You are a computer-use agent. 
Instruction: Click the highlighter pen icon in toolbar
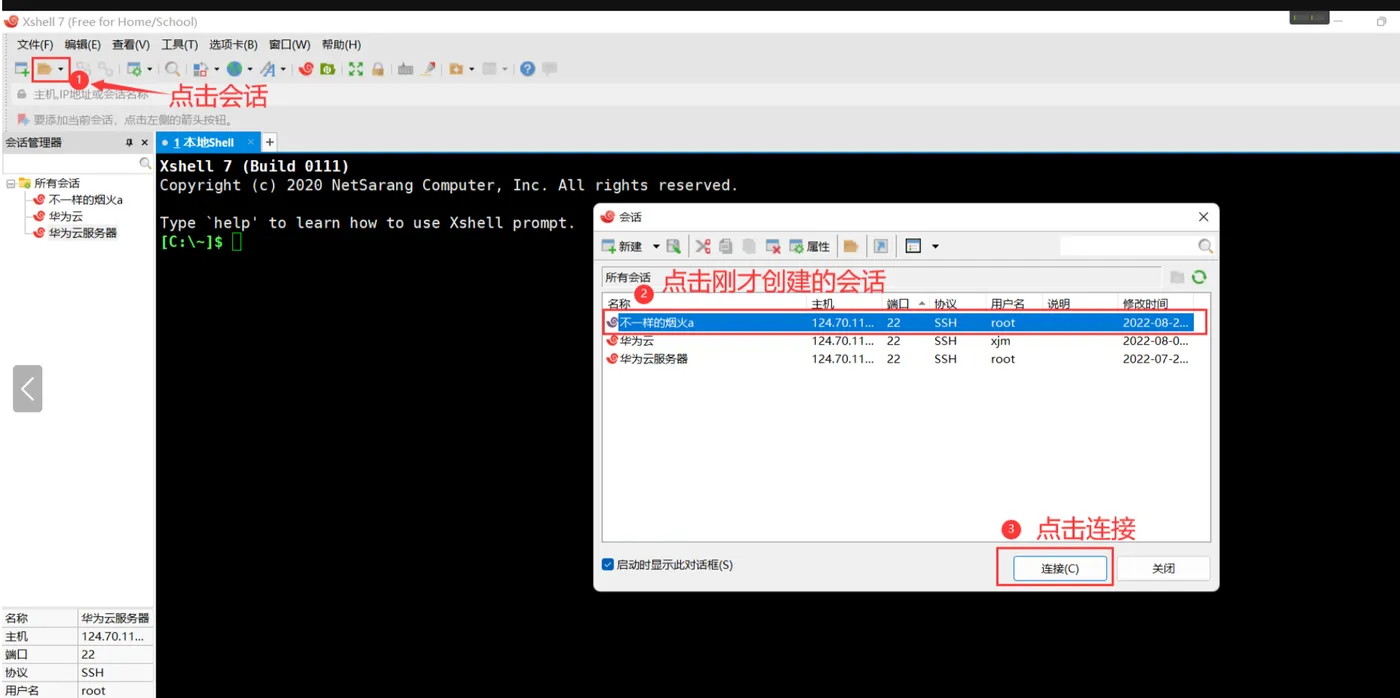point(429,69)
